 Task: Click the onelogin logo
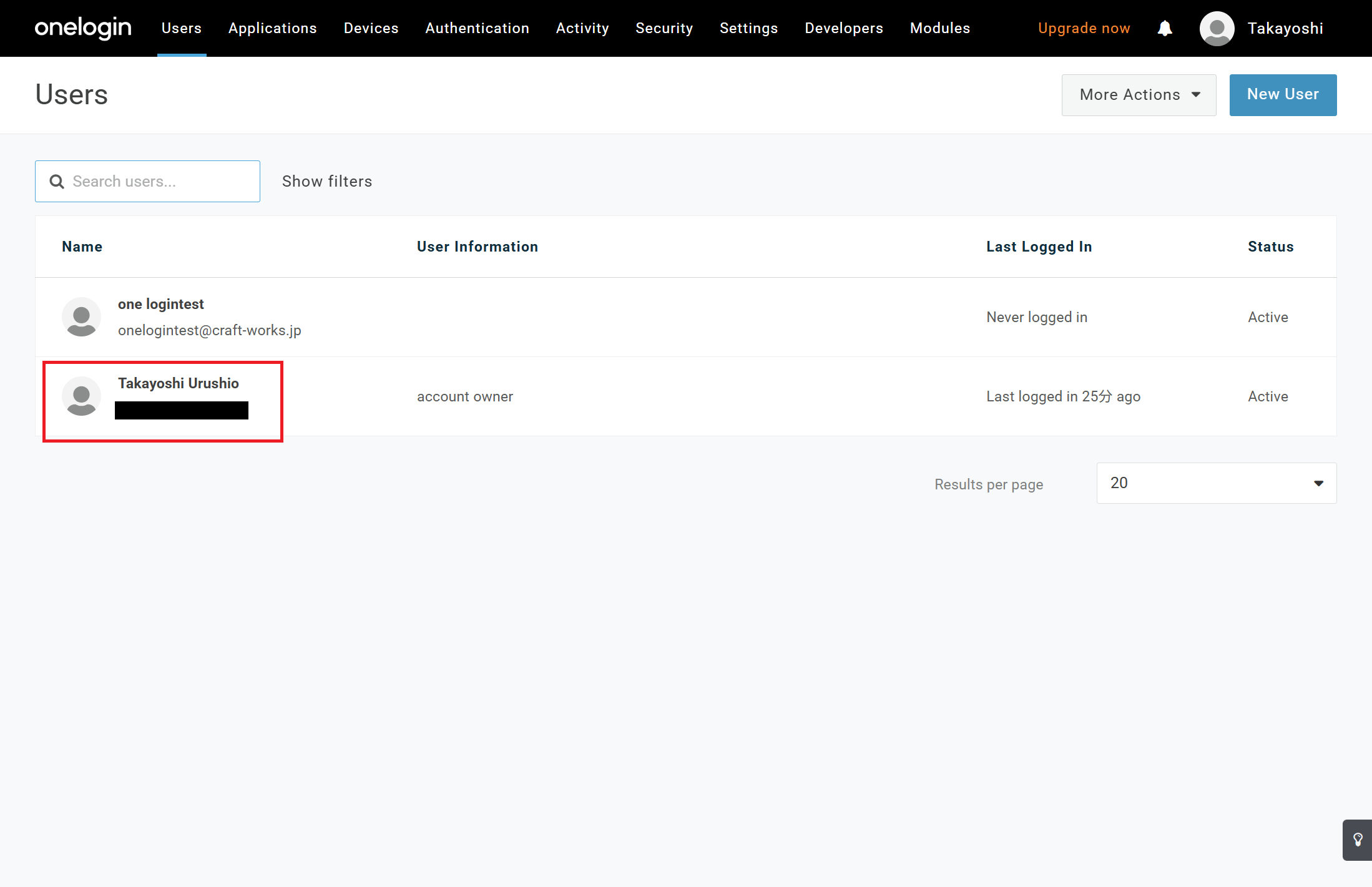click(x=83, y=28)
